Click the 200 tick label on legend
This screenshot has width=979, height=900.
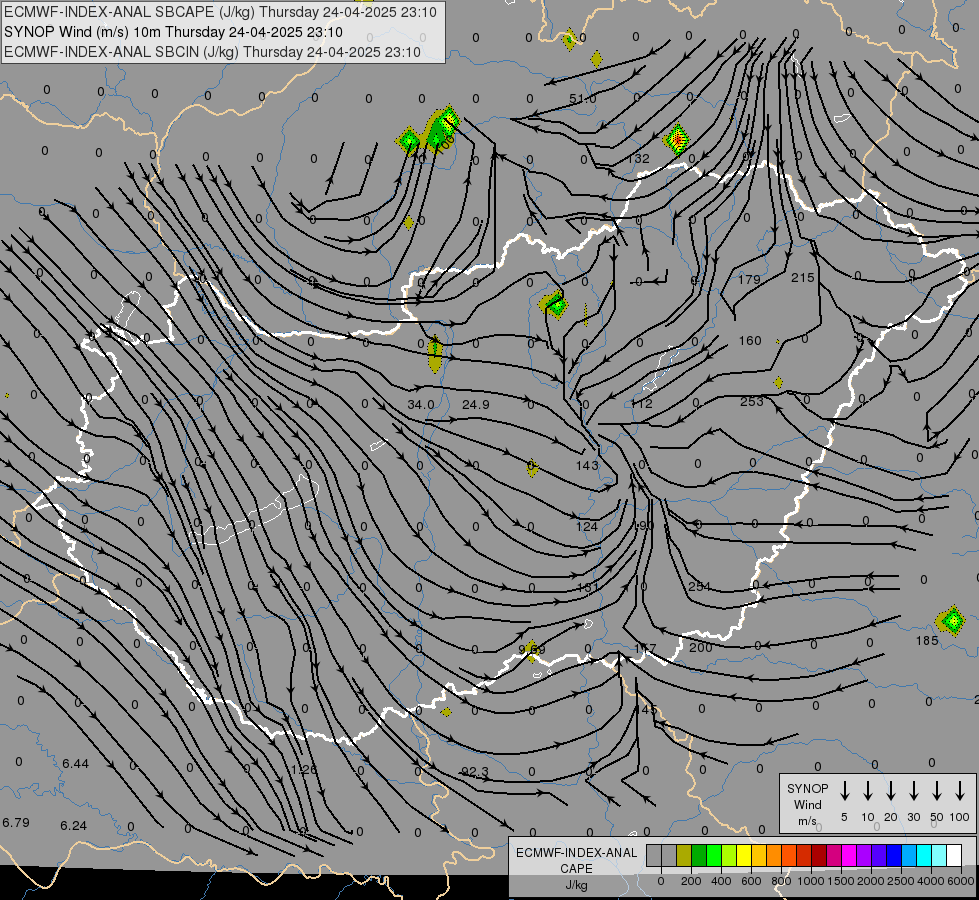coord(691,881)
